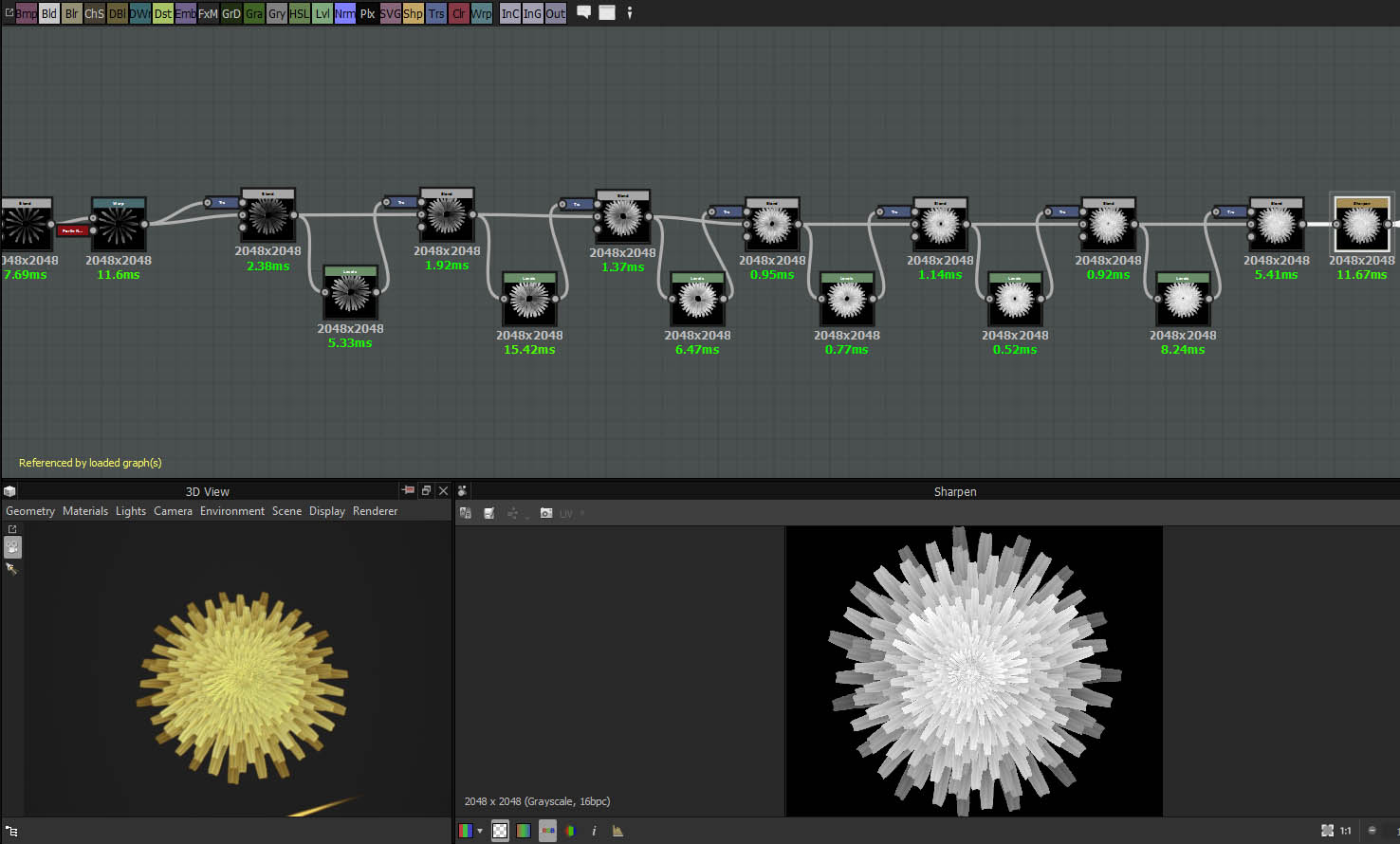Add a Grayscale Conversion node (Gry)
The height and width of the screenshot is (844, 1400).
(276, 13)
